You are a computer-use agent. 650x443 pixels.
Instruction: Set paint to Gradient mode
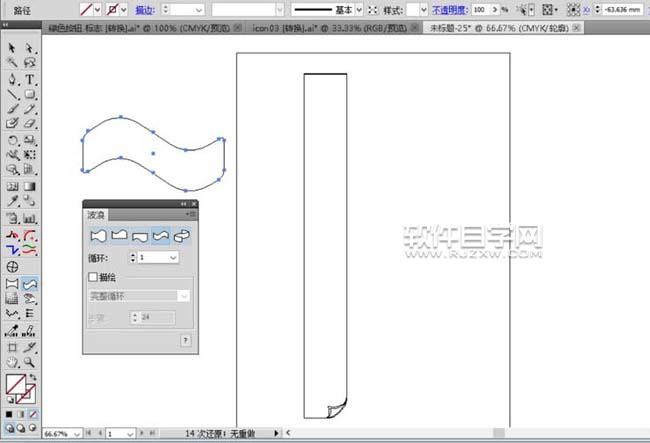(21, 414)
